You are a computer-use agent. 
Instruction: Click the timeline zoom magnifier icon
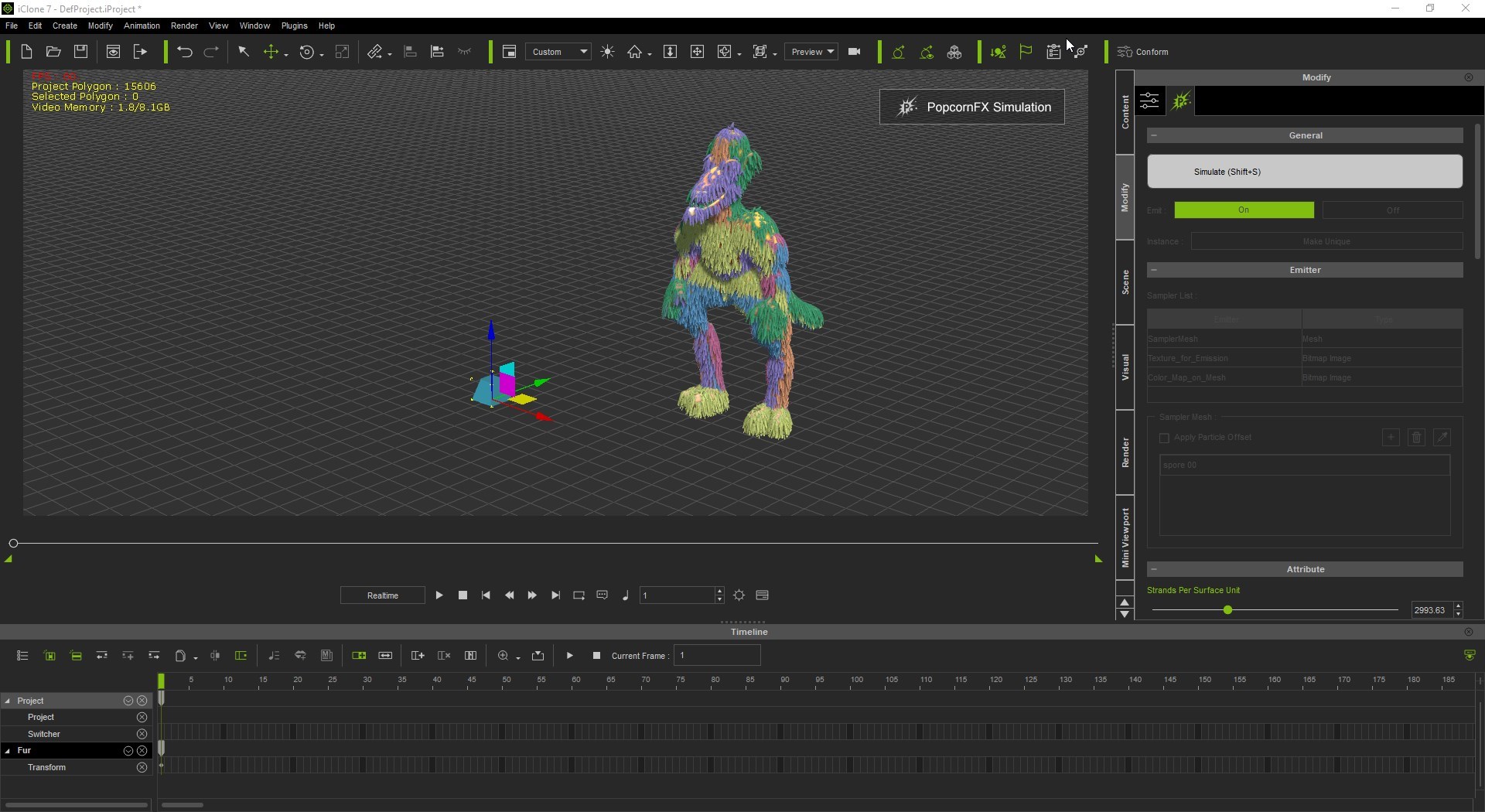point(504,656)
